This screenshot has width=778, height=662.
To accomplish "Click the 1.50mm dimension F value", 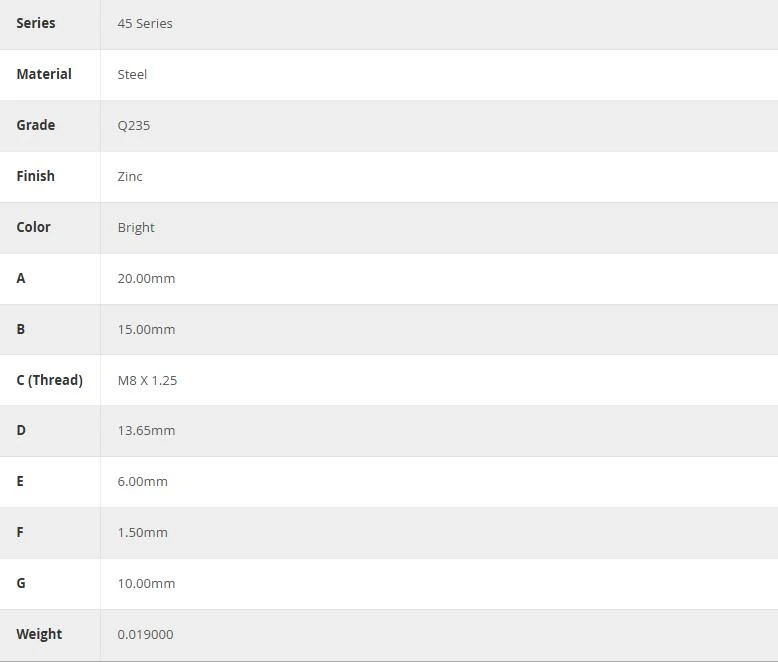I will tap(142, 532).
